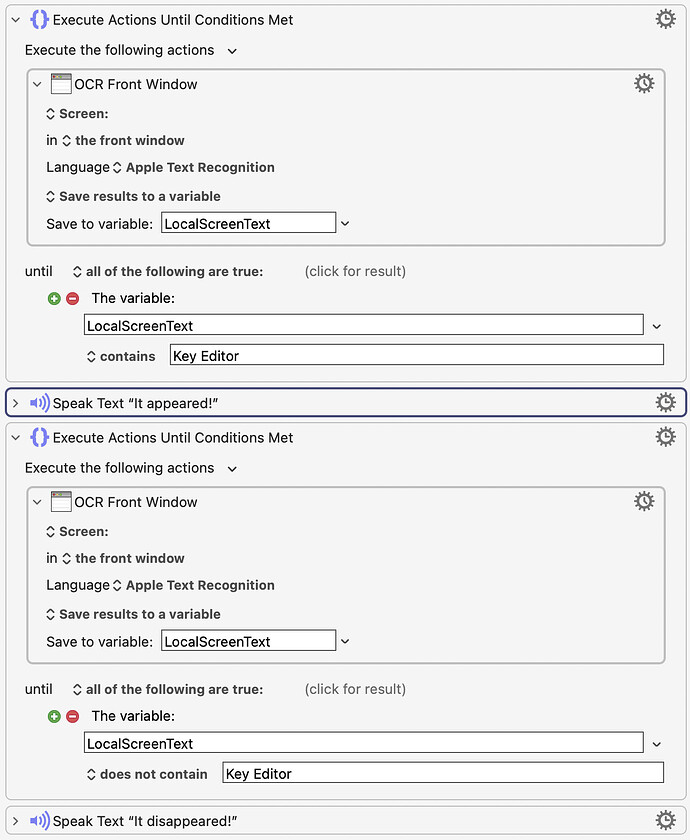Change "does not contain" comparison popup
690x840 pixels.
(x=147, y=774)
